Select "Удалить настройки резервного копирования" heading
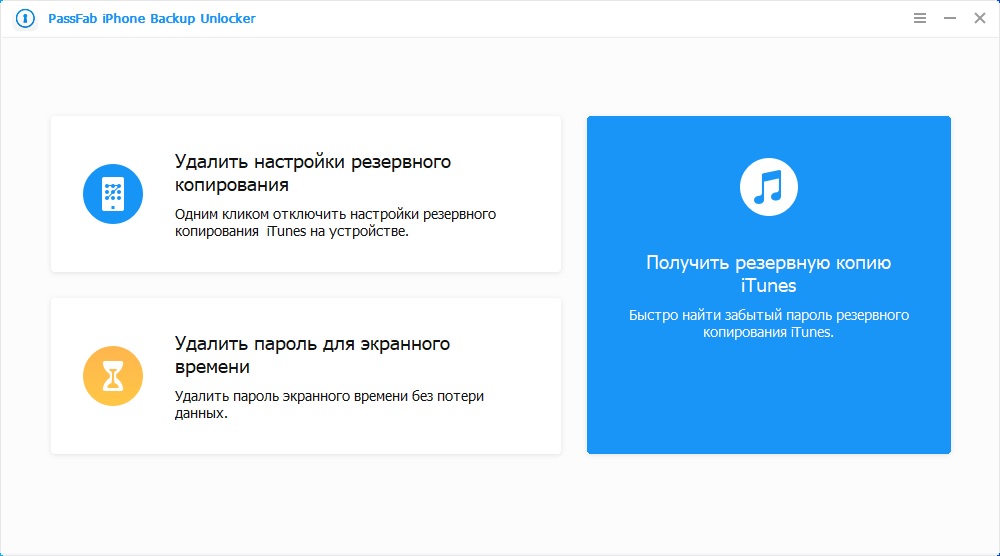 [x=312, y=173]
